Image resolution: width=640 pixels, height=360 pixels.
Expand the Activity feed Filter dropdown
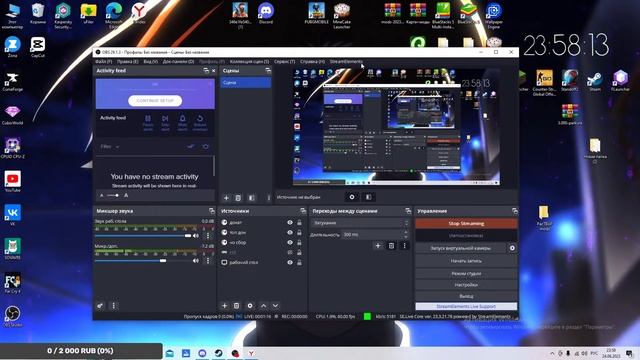tap(110, 147)
